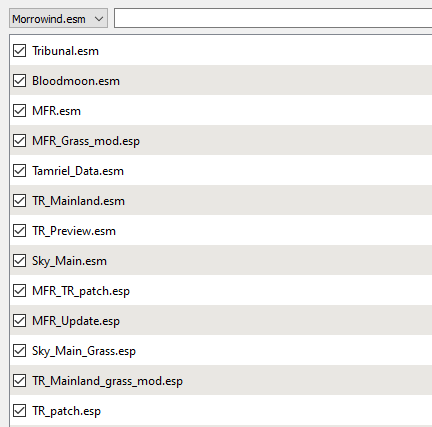Toggle the Sky_Main.esm checkbox
This screenshot has height=427, width=432.
click(19, 261)
